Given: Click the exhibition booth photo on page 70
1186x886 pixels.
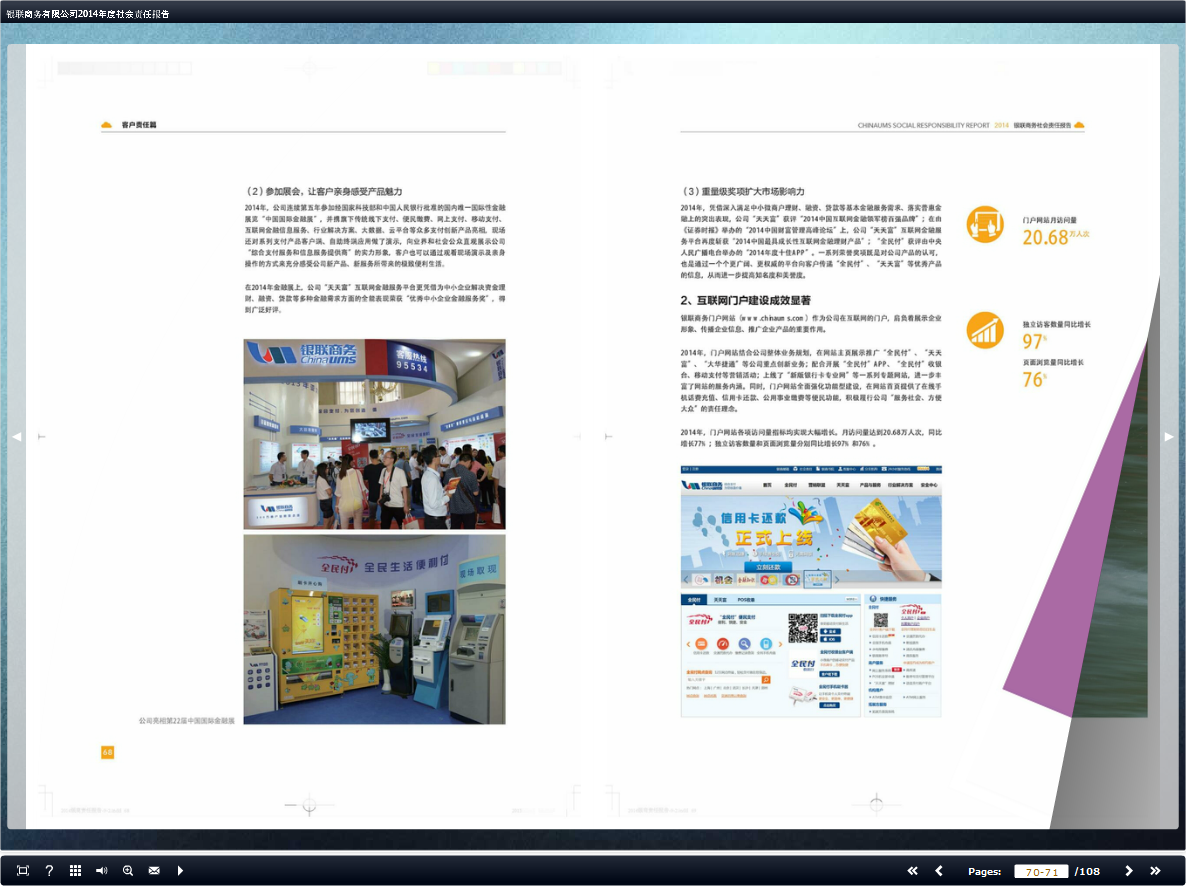Looking at the screenshot, I should pyautogui.click(x=374, y=435).
